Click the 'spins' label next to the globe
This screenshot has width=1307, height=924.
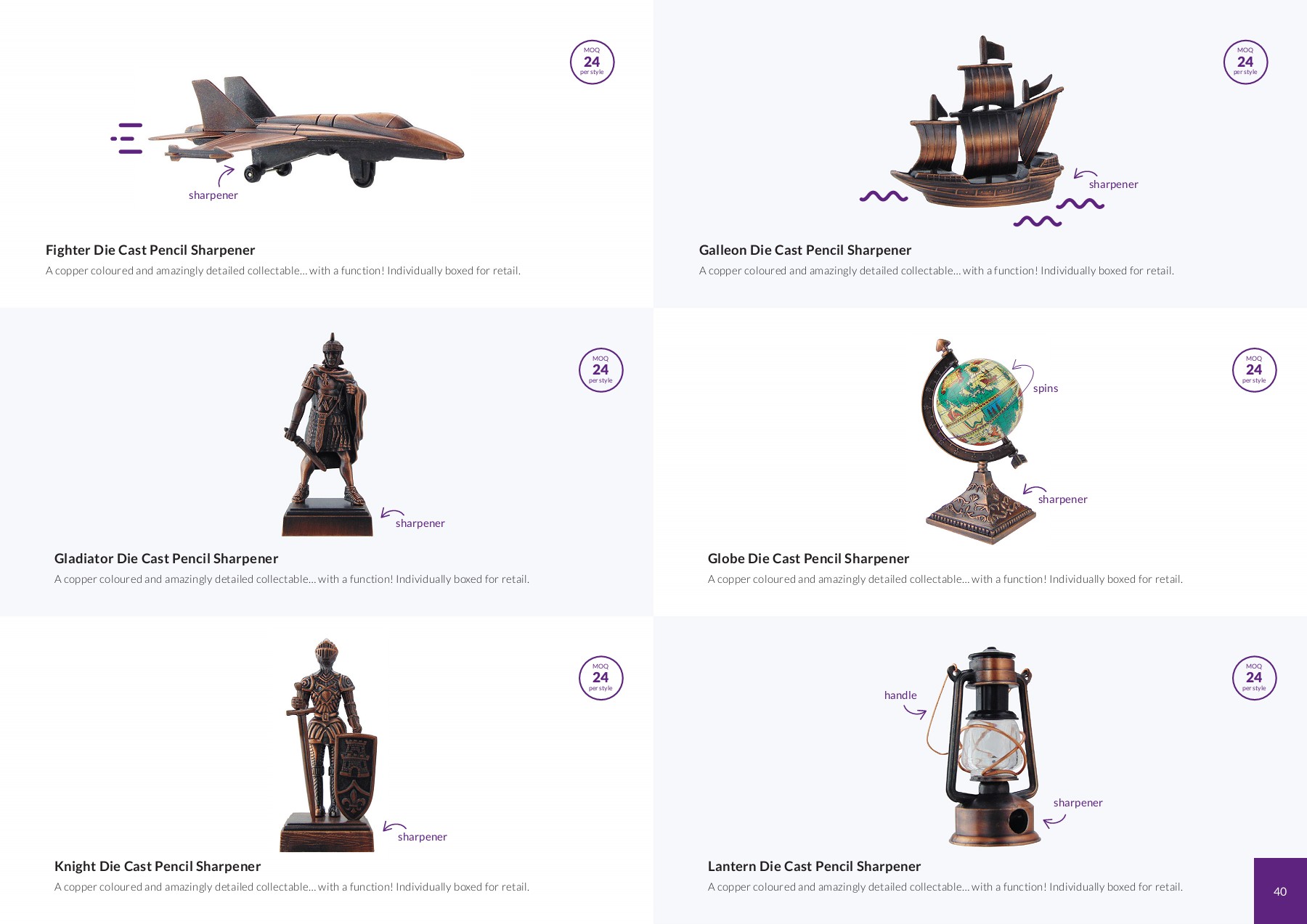1046,388
